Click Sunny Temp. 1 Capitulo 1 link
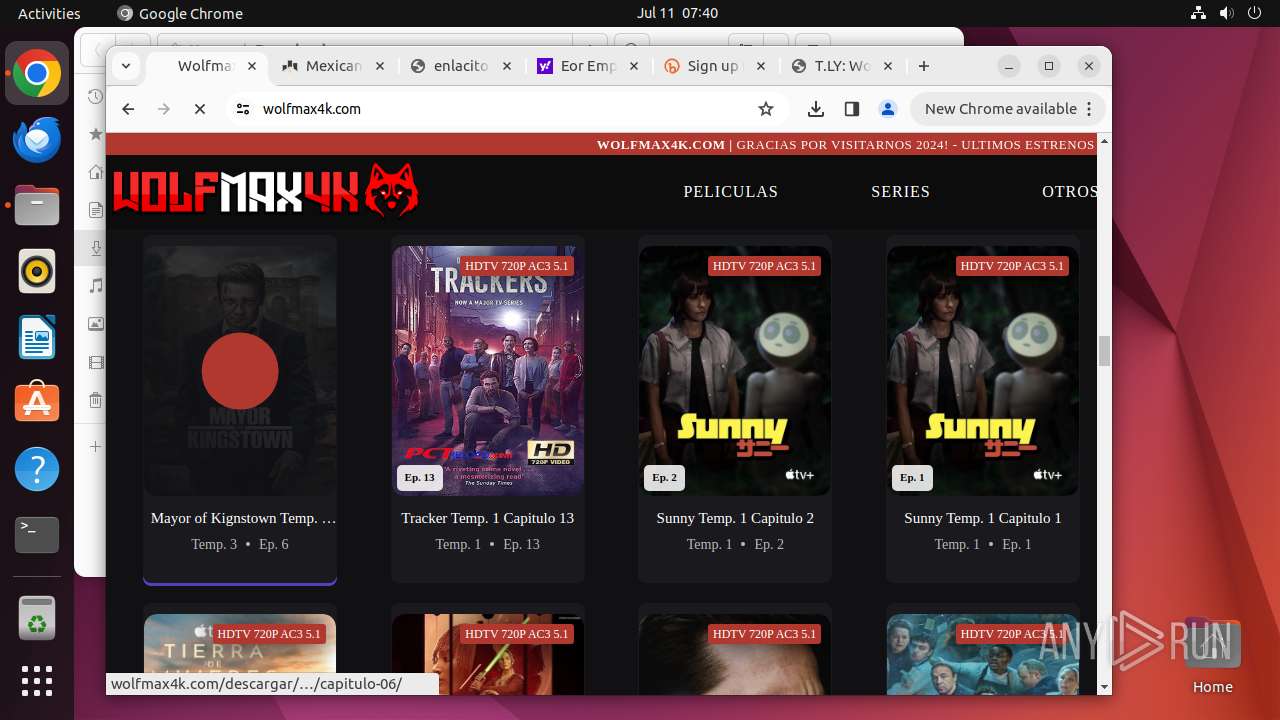Viewport: 1280px width, 720px height. pyautogui.click(x=983, y=518)
